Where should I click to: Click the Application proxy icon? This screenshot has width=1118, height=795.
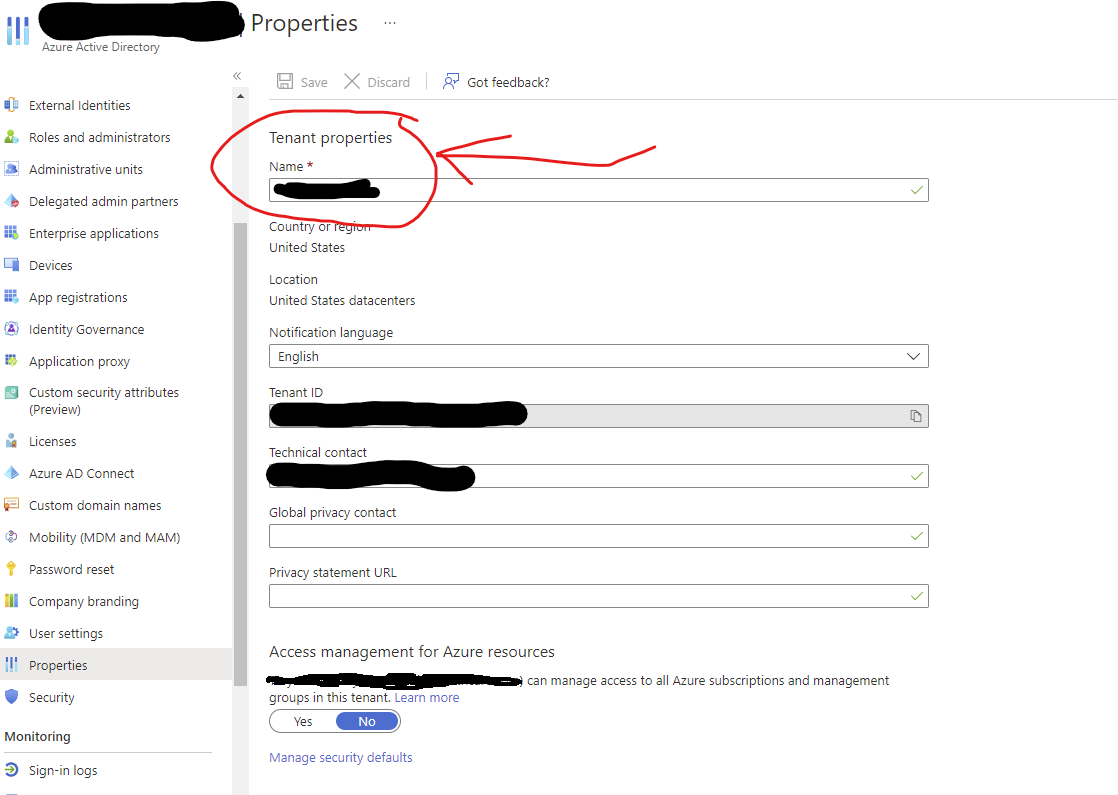[11, 361]
